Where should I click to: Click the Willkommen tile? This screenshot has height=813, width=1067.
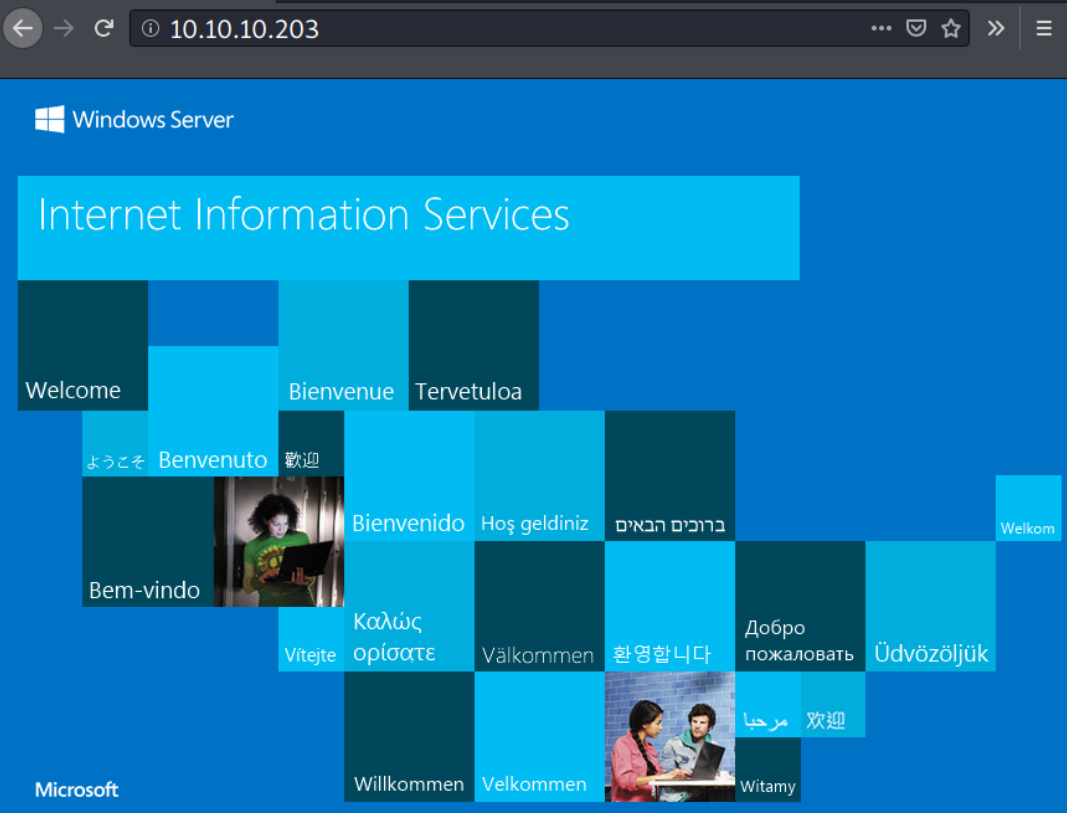click(x=408, y=736)
